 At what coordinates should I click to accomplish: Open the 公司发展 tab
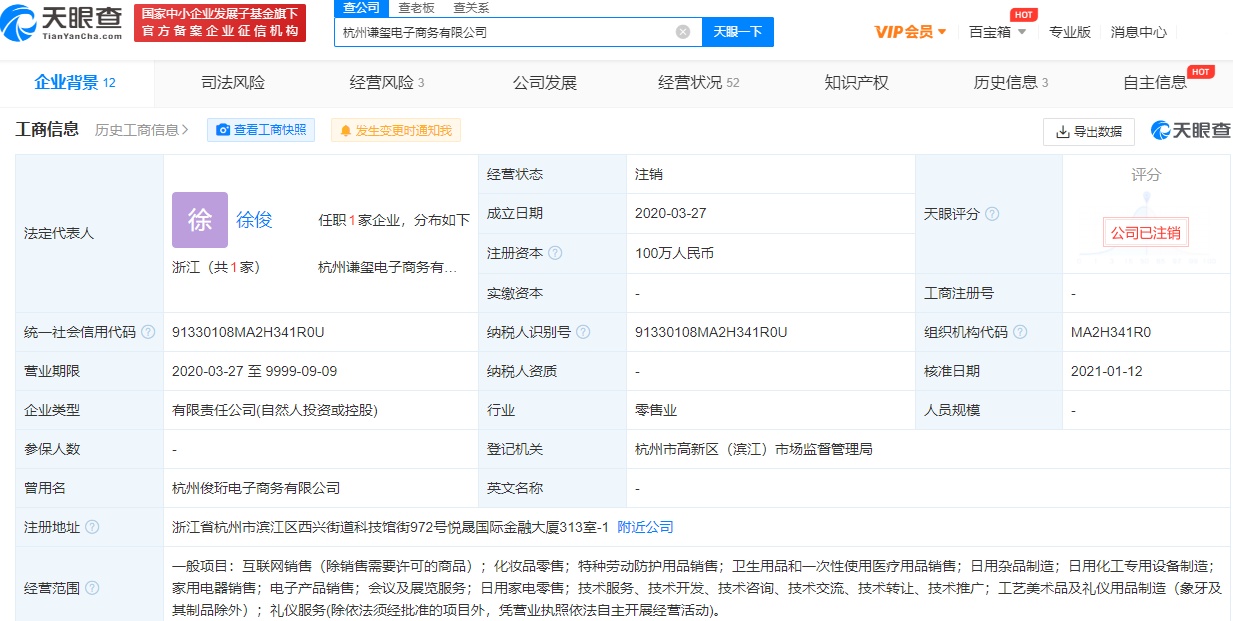pos(545,83)
